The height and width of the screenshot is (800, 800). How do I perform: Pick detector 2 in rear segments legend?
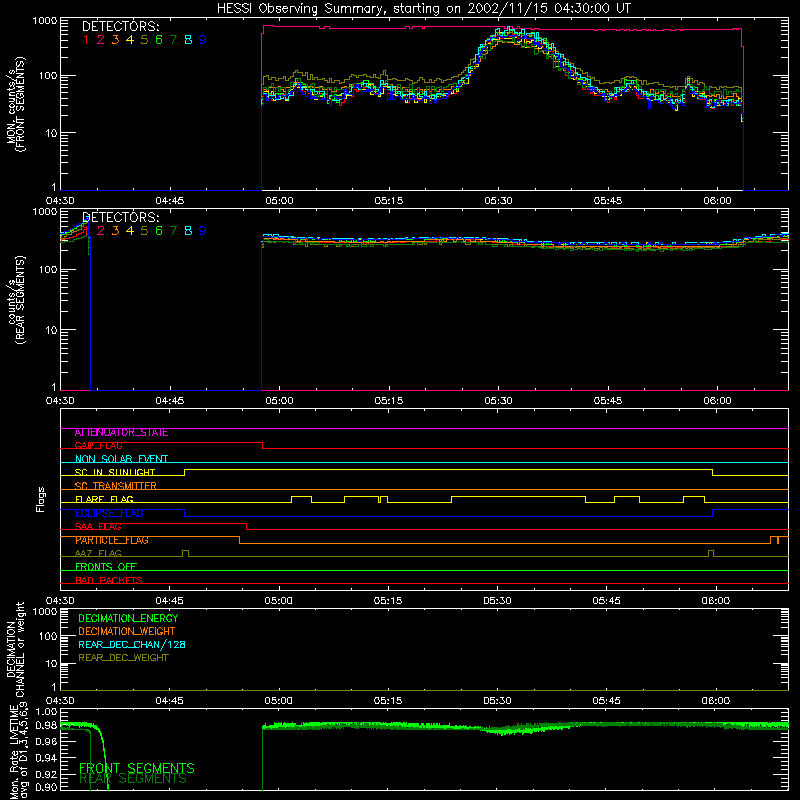[101, 231]
